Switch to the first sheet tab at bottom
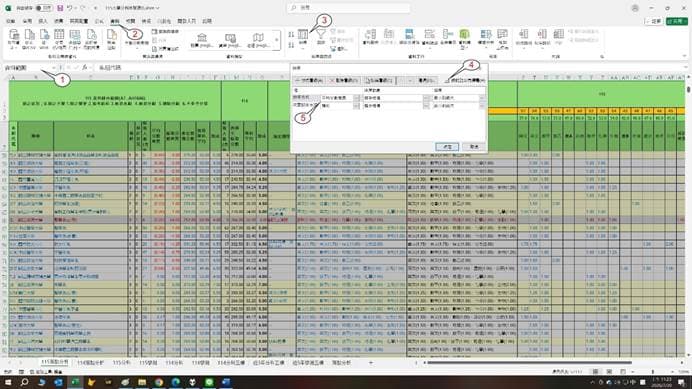 (x=55, y=363)
